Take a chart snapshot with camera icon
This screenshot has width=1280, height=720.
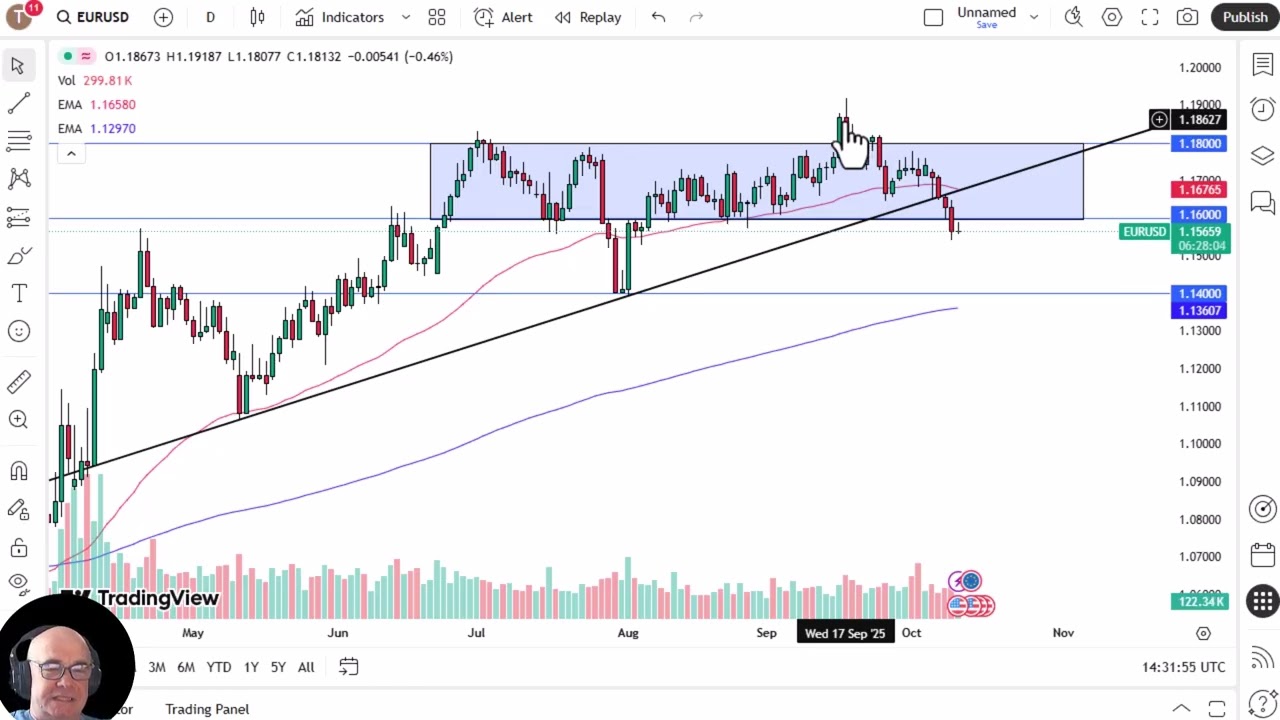pyautogui.click(x=1187, y=17)
